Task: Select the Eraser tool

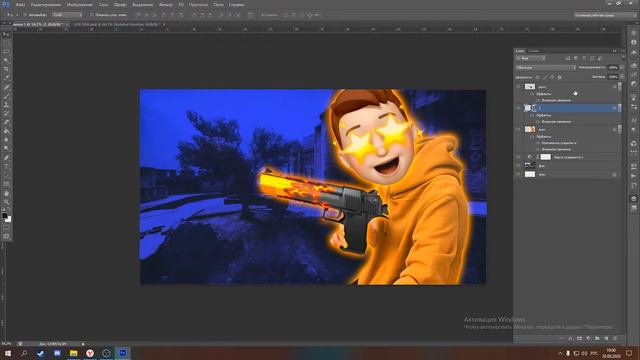Action: coord(6,122)
